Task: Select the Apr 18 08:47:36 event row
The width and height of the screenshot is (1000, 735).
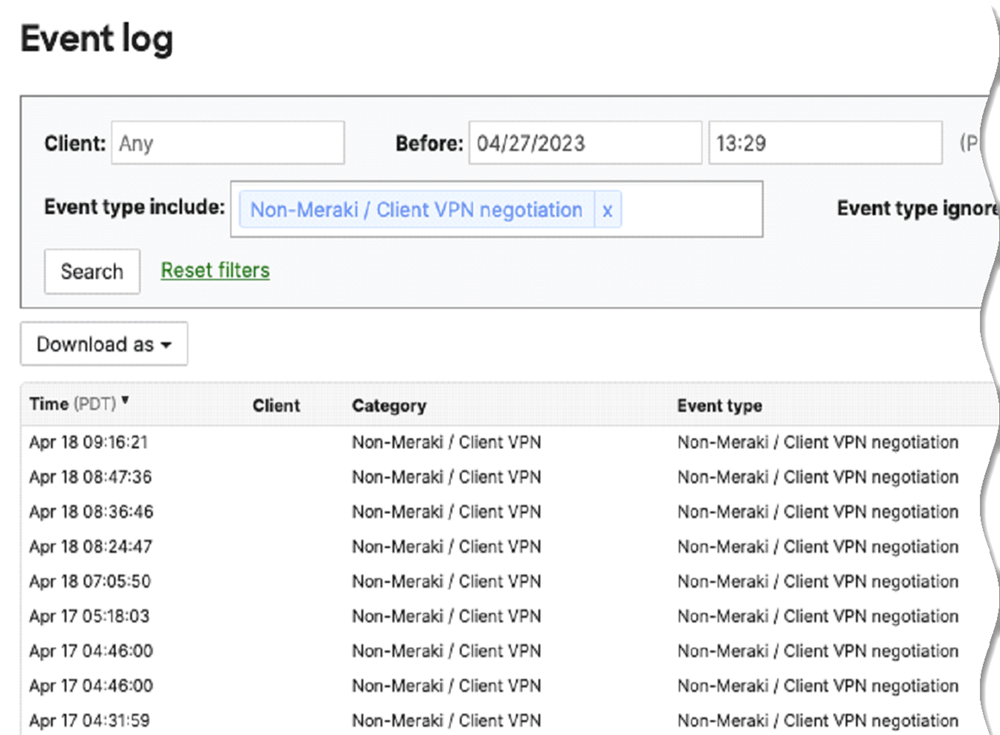Action: (90, 477)
